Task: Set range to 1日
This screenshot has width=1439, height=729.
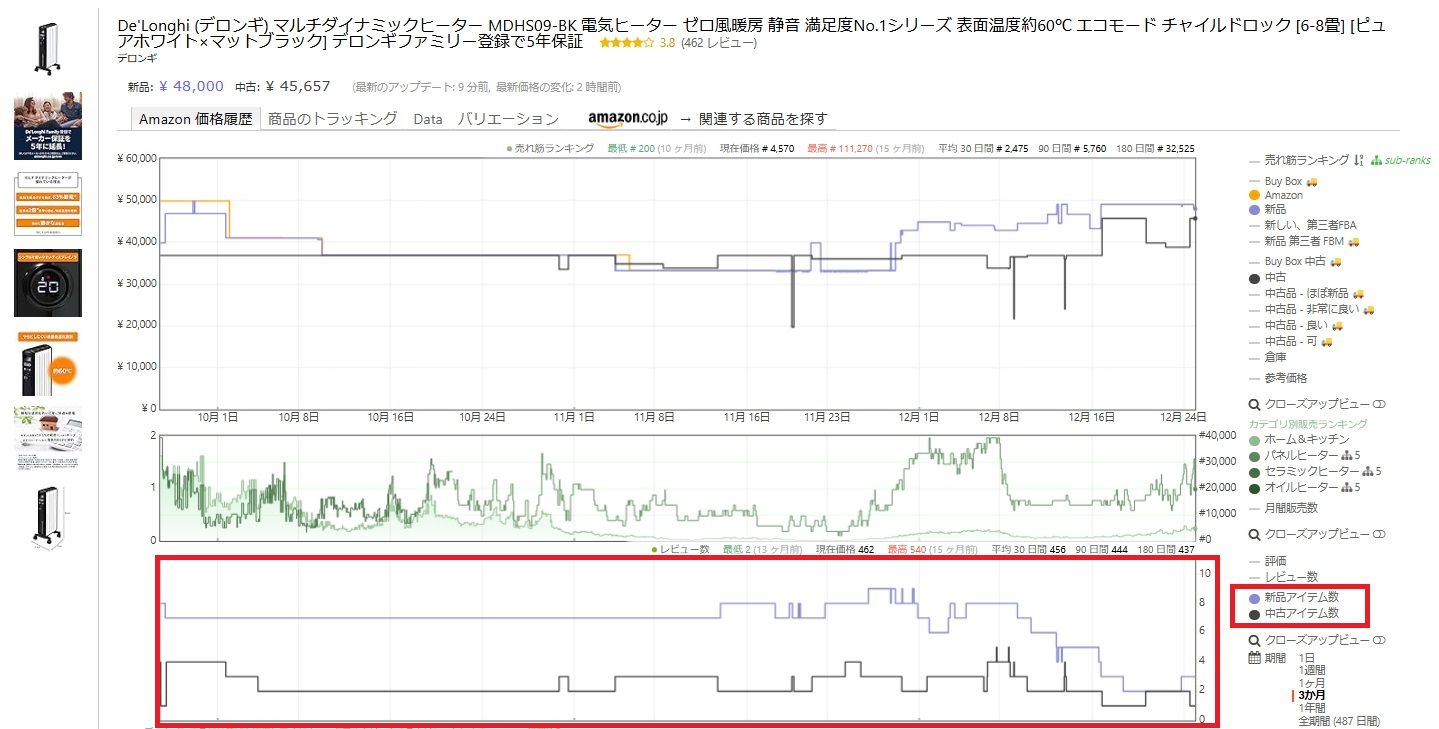Action: tap(1307, 658)
